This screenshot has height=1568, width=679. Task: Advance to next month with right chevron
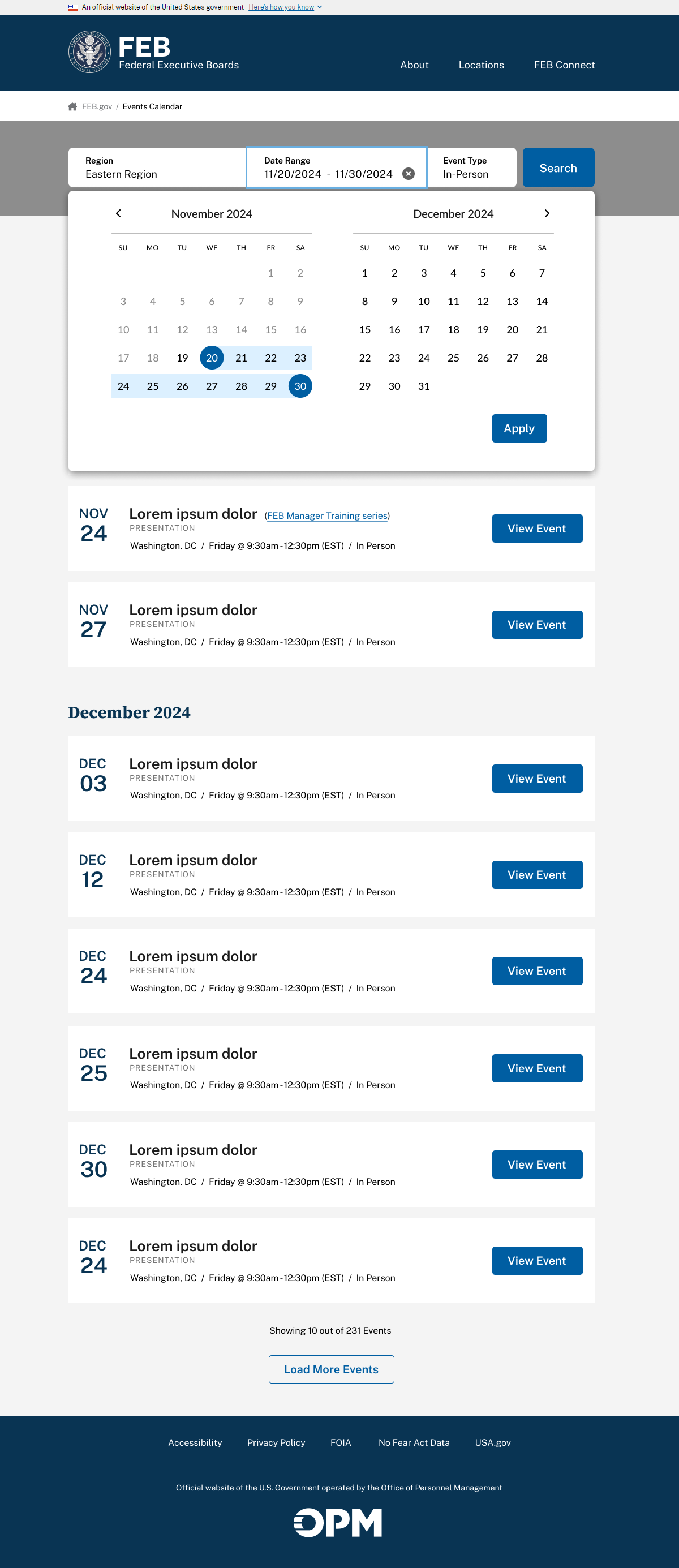(x=547, y=214)
